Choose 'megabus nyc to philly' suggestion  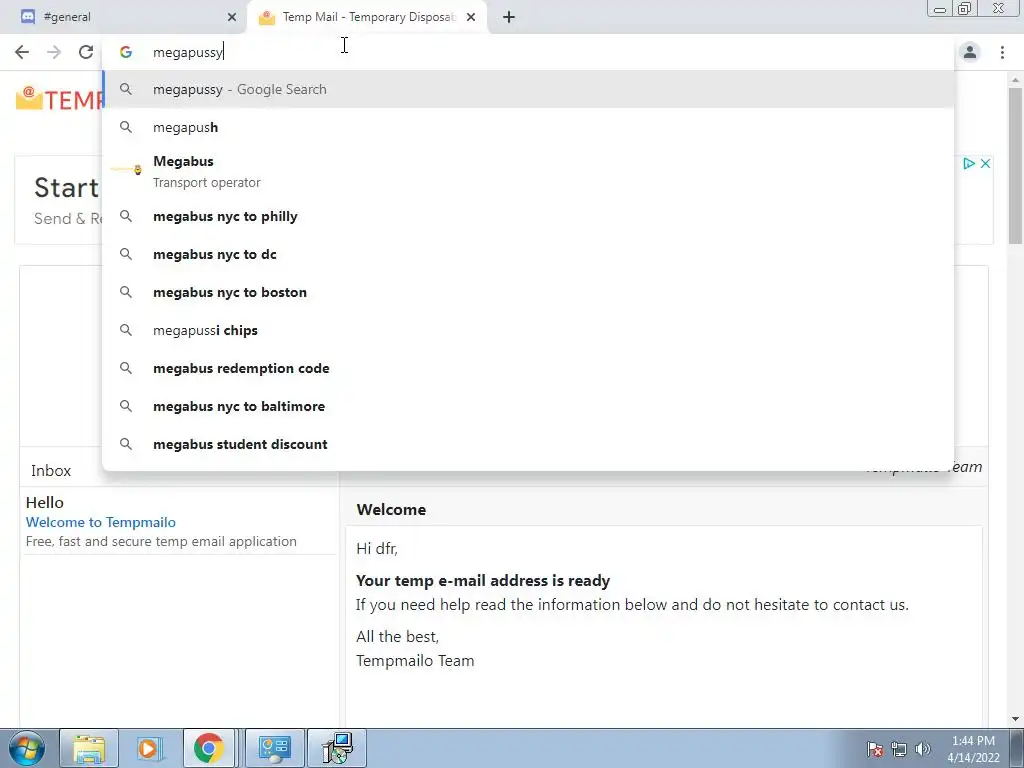pyautogui.click(x=528, y=216)
